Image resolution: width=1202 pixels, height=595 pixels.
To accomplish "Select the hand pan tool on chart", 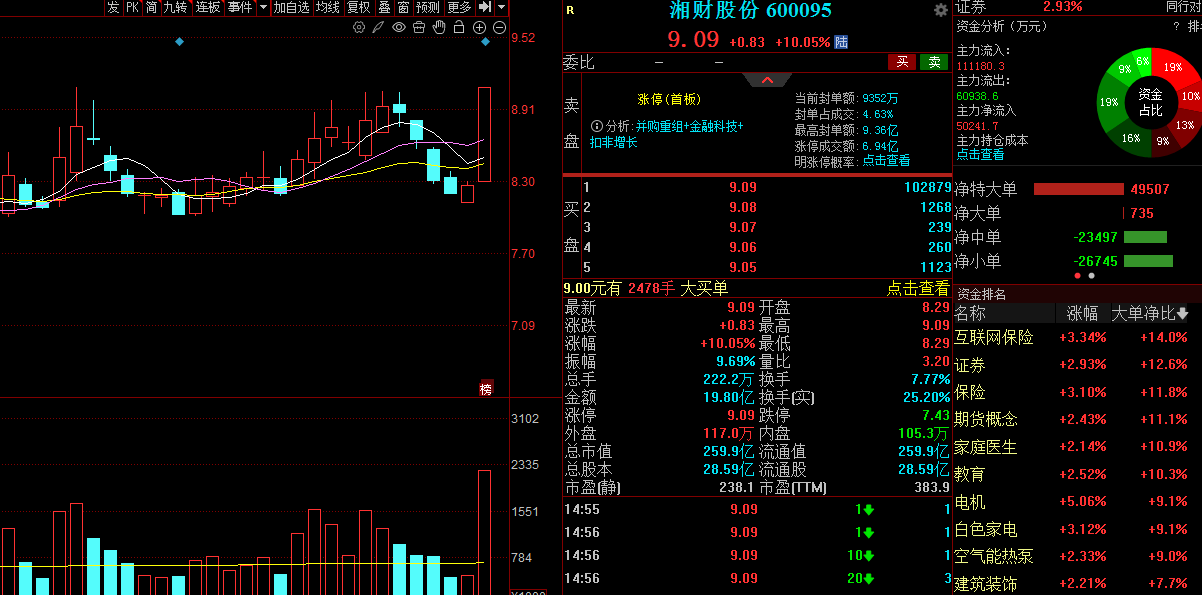I will tap(439, 27).
